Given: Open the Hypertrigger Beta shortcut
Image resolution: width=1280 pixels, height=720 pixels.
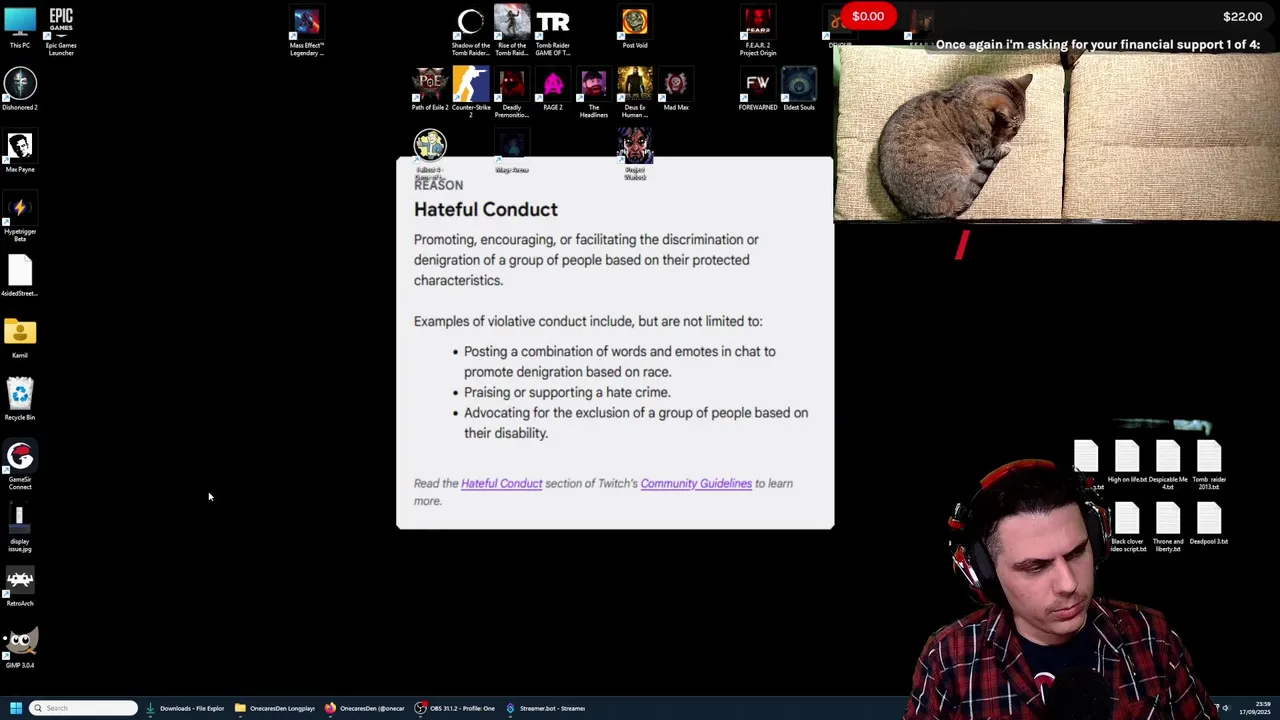Looking at the screenshot, I should click(20, 217).
